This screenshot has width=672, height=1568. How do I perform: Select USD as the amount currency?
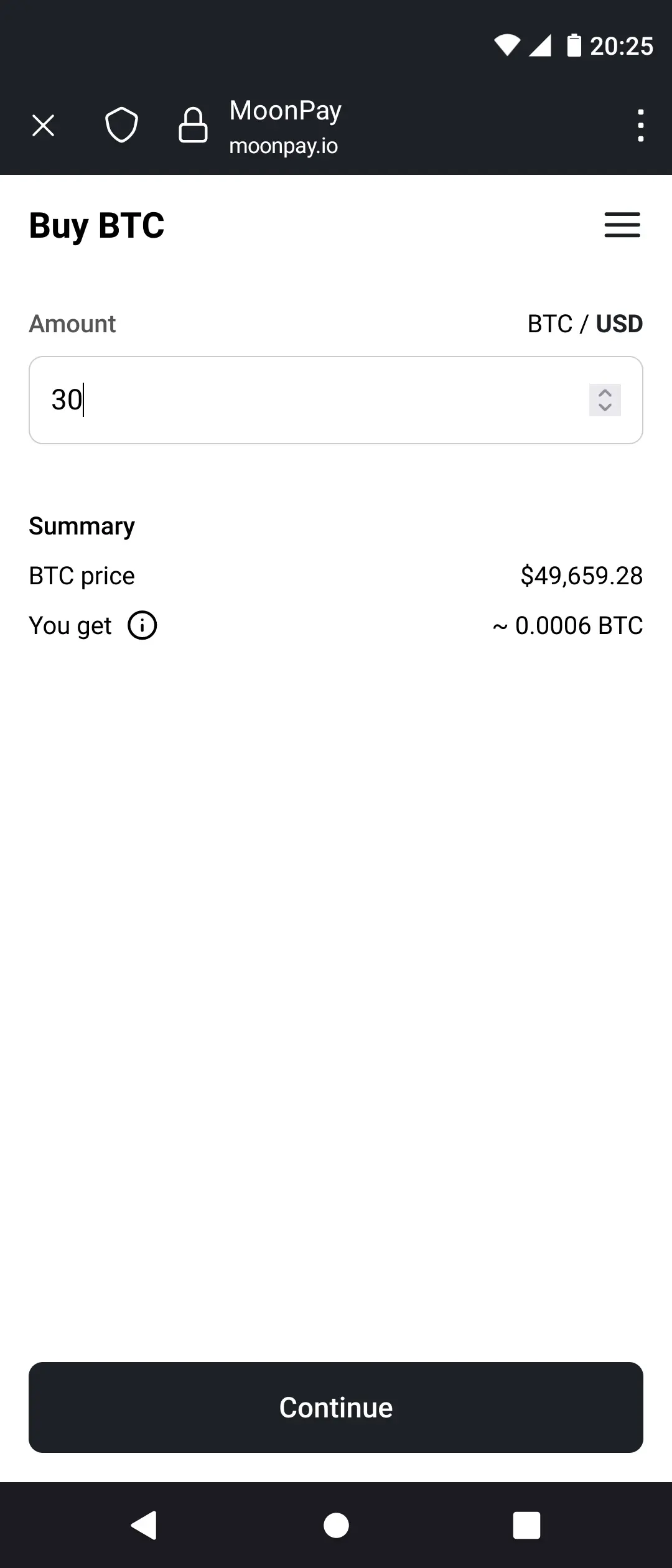(x=619, y=324)
